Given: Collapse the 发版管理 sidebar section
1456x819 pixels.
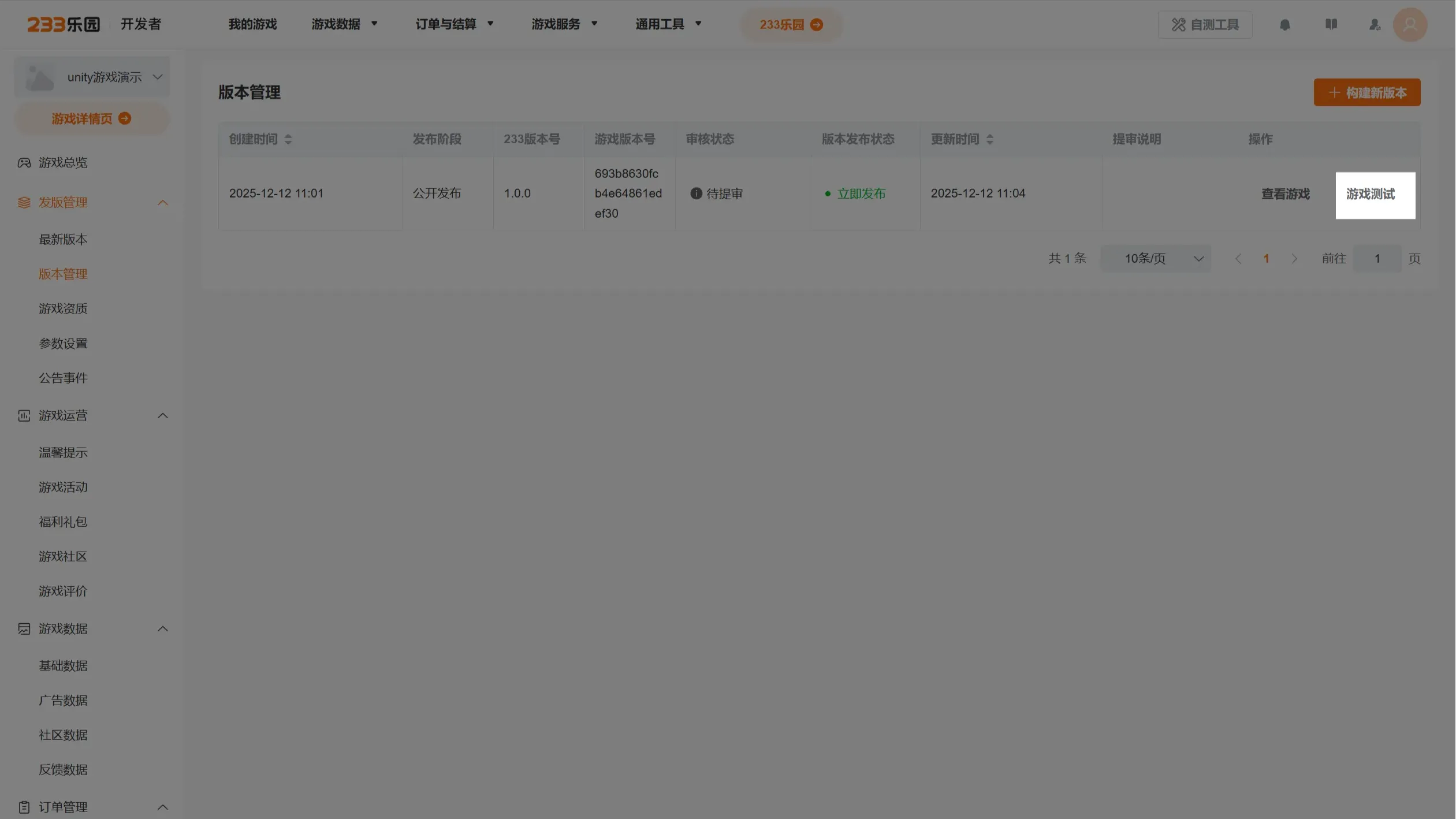Looking at the screenshot, I should click(162, 203).
